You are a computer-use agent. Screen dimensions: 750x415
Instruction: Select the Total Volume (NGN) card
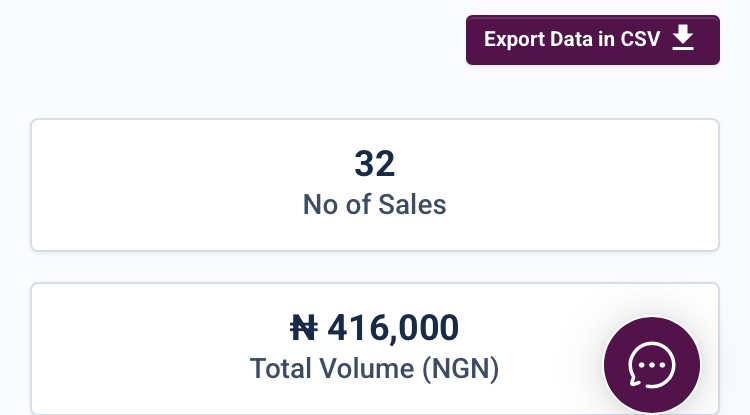click(x=375, y=349)
